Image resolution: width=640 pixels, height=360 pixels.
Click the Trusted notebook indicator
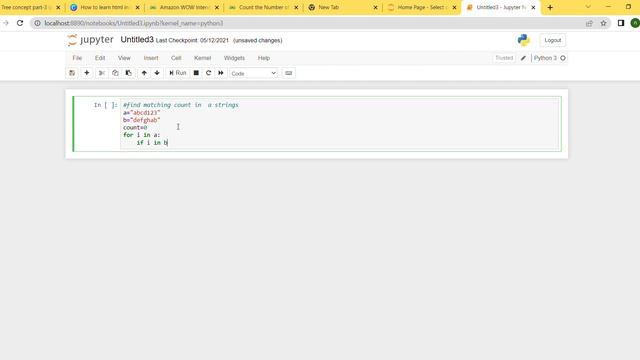tap(504, 58)
